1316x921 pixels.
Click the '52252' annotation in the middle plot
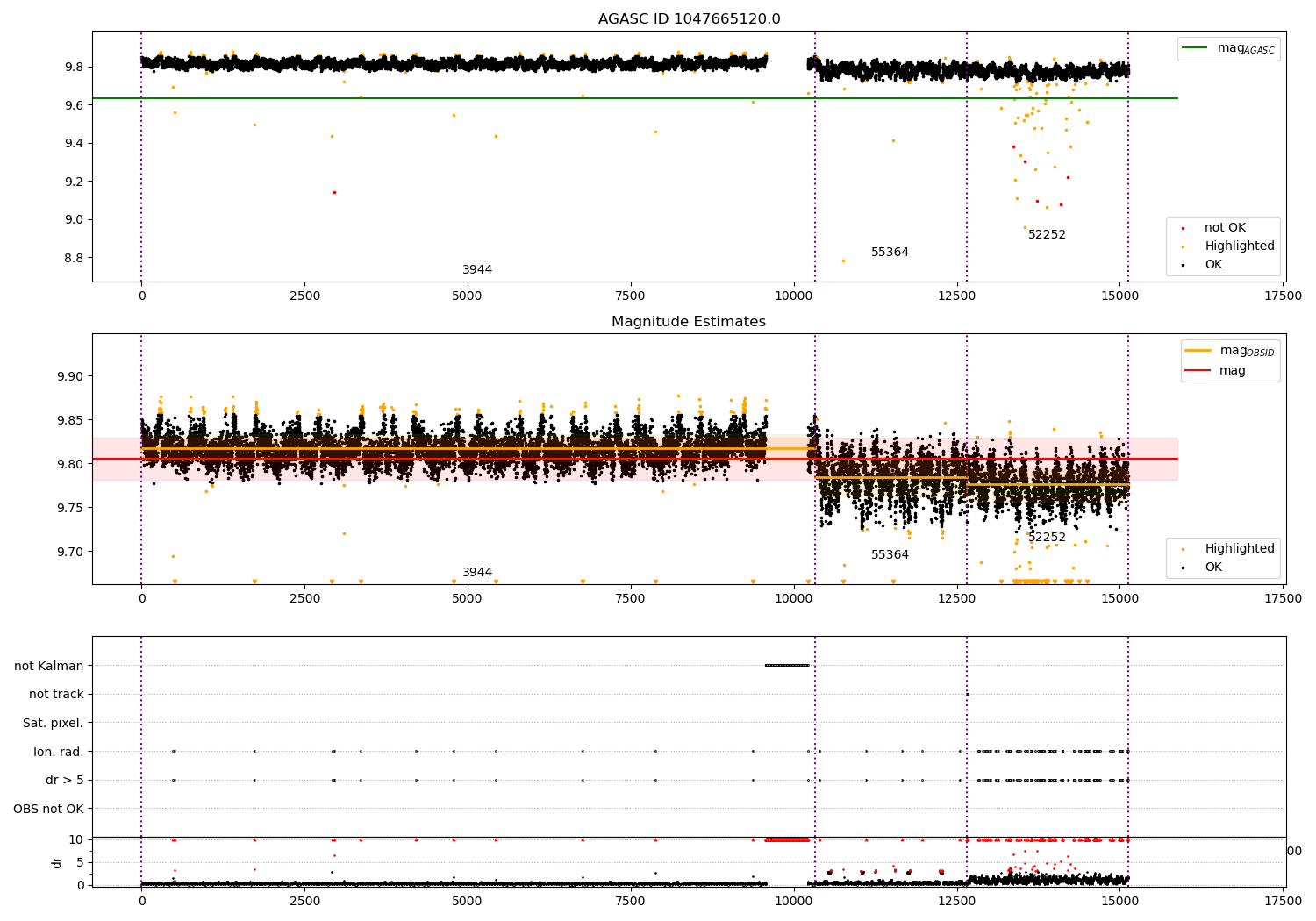point(1047,538)
